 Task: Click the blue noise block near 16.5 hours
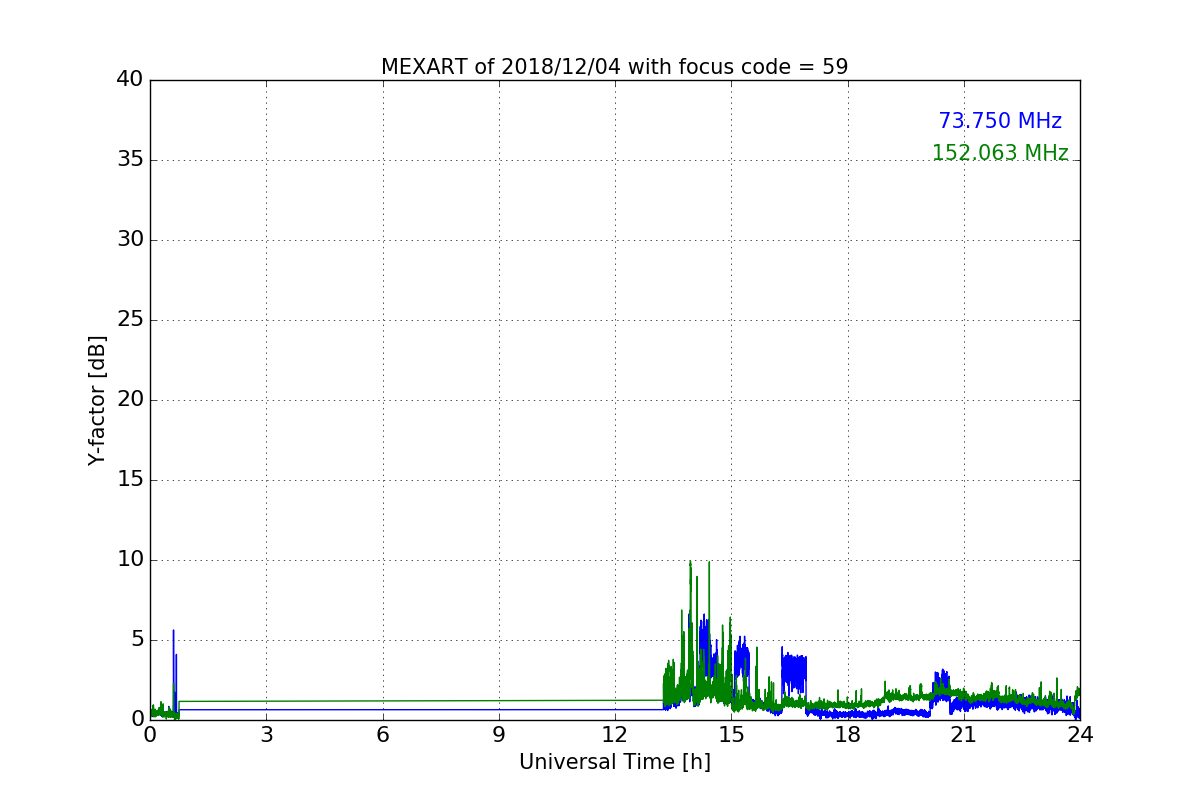tap(794, 673)
